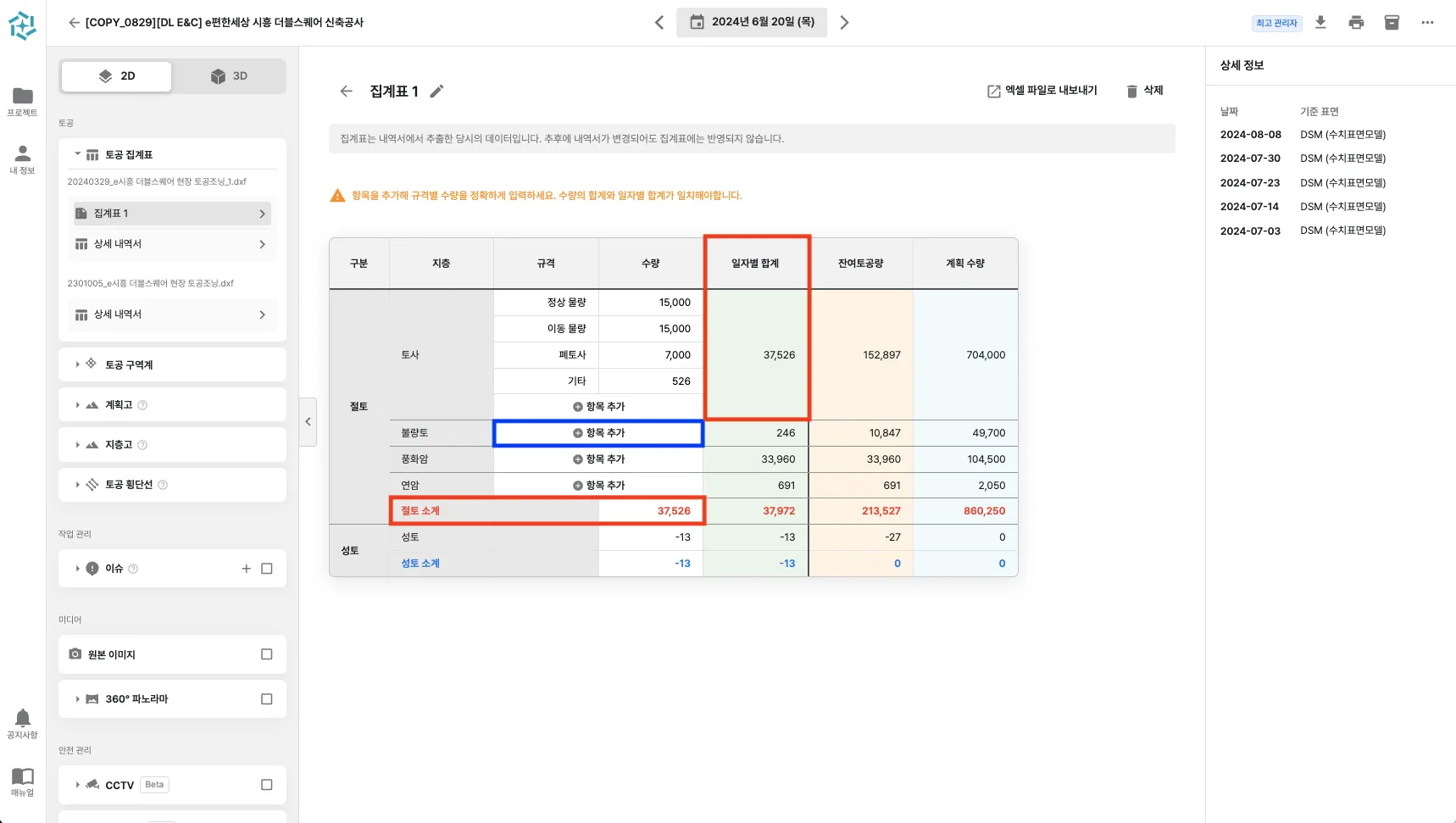This screenshot has height=823, width=1456.
Task: Select the 2024-08-08 date row
Action: 1303,135
